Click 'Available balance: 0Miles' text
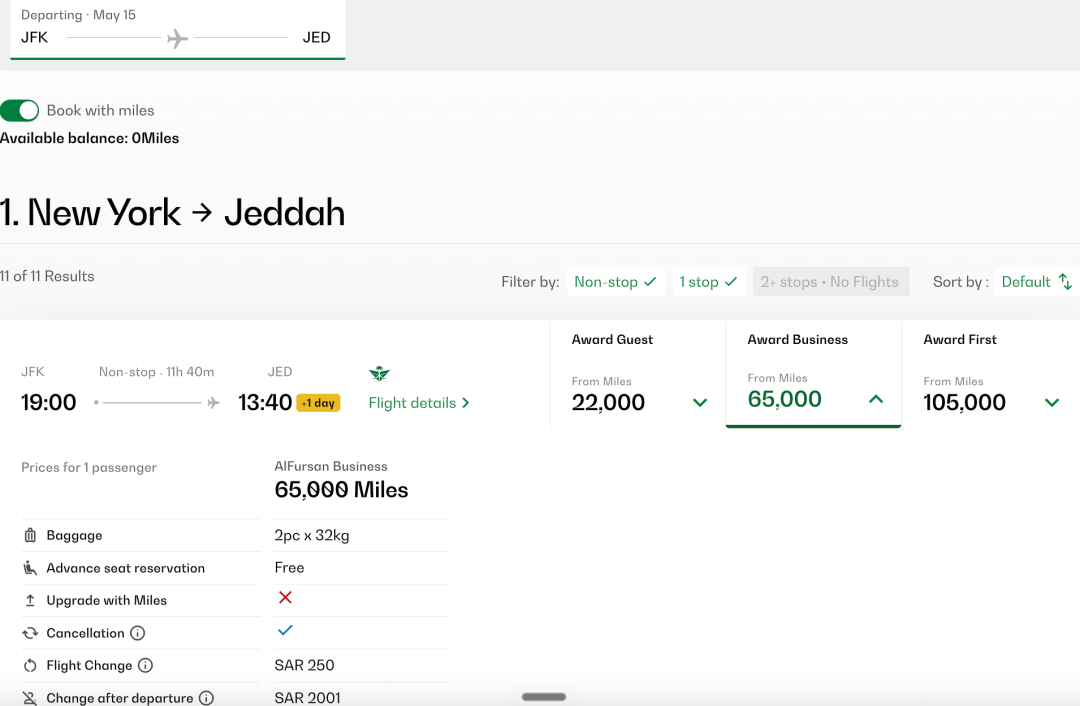1080x706 pixels. 90,138
